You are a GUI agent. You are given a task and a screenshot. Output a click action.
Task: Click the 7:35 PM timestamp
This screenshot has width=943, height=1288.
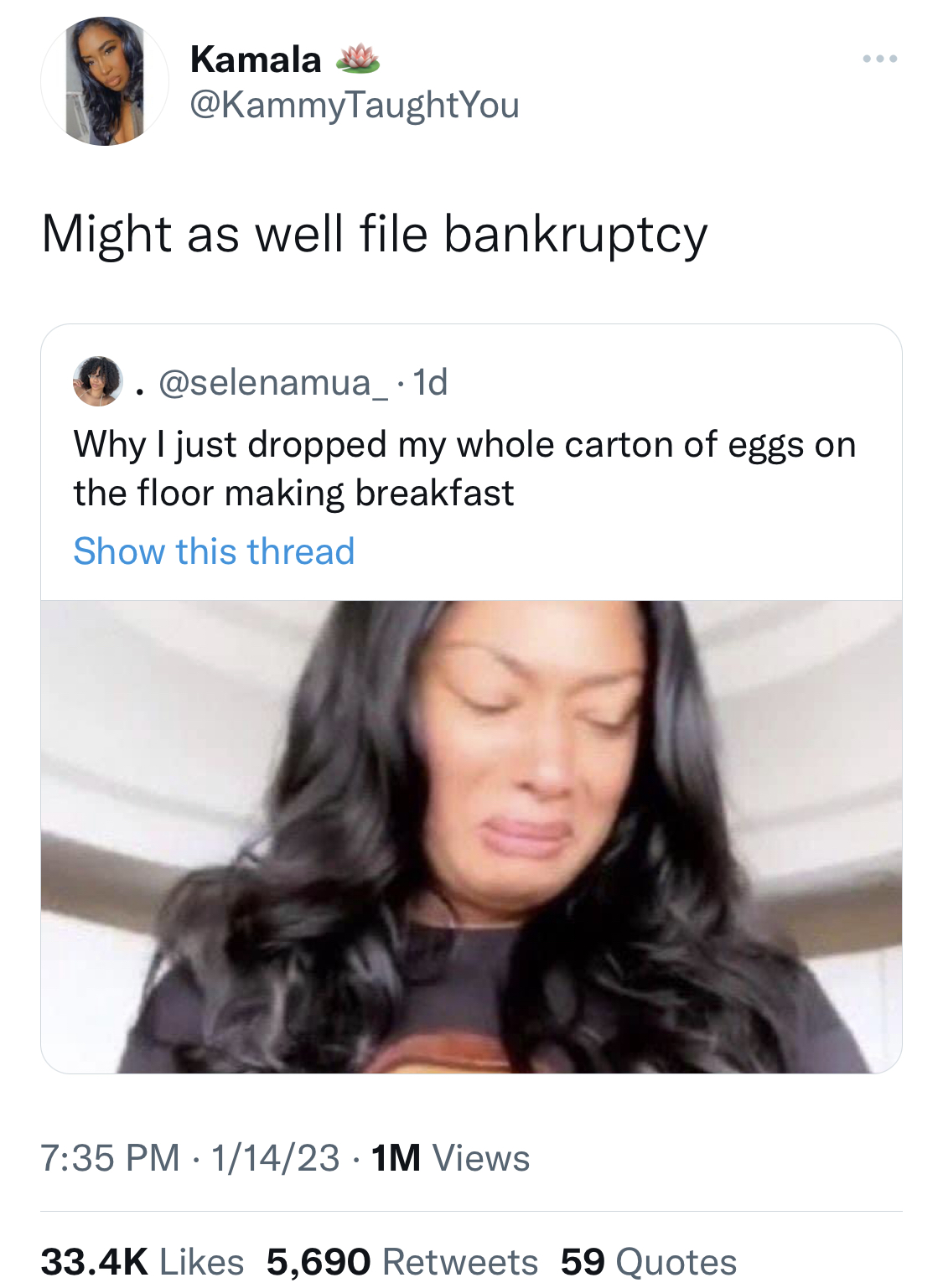110,1158
